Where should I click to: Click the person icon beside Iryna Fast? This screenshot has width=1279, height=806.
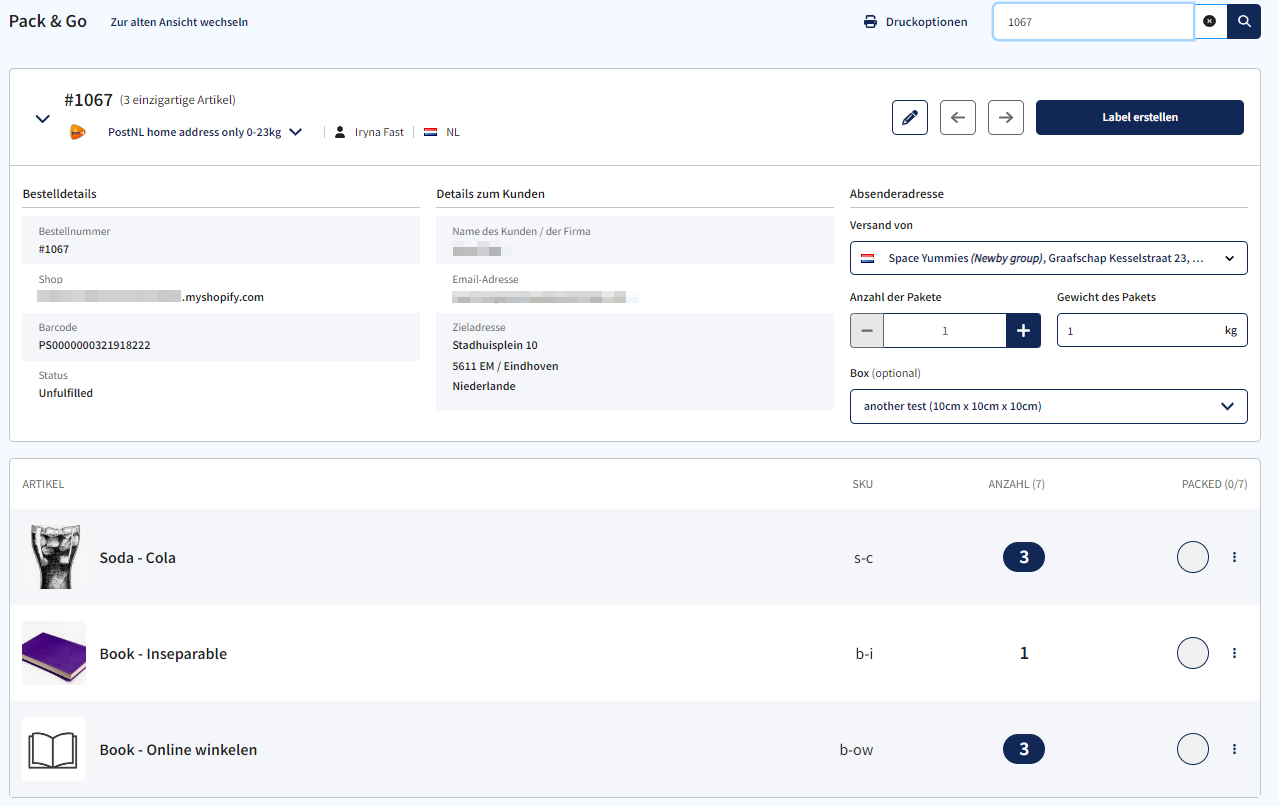340,131
